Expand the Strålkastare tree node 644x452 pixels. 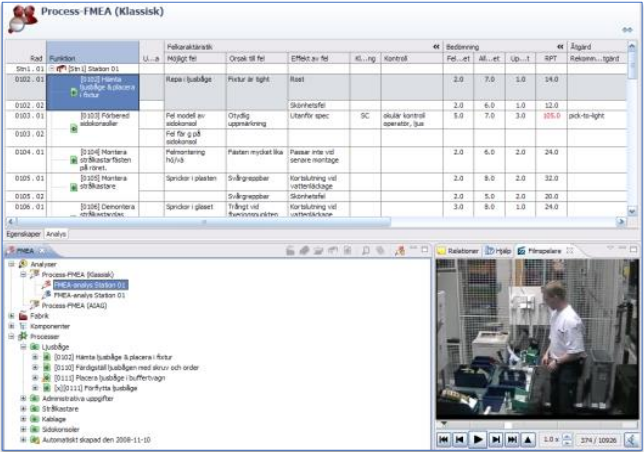22,407
